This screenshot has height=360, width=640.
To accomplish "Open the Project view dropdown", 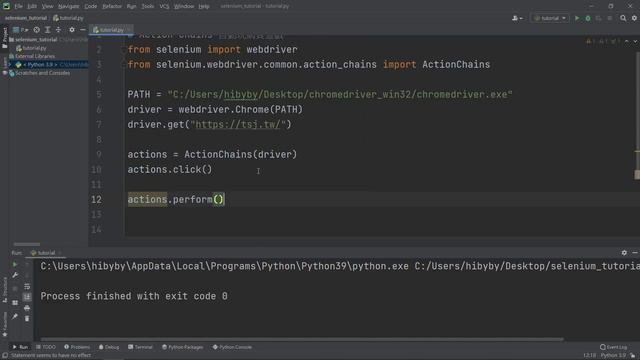I will coord(20,30).
